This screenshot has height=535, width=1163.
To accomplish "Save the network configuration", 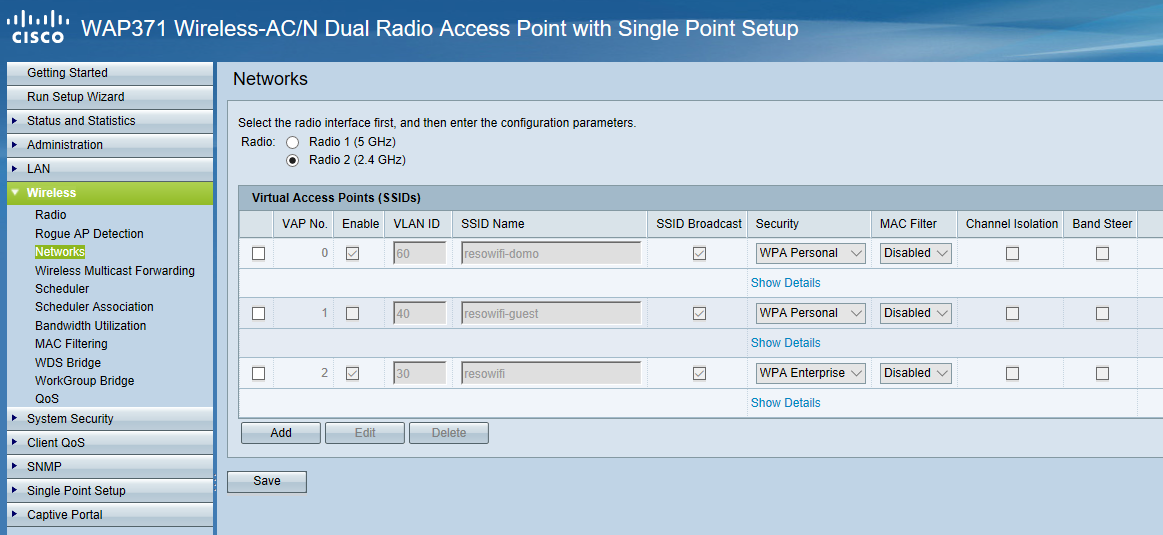I will point(266,482).
